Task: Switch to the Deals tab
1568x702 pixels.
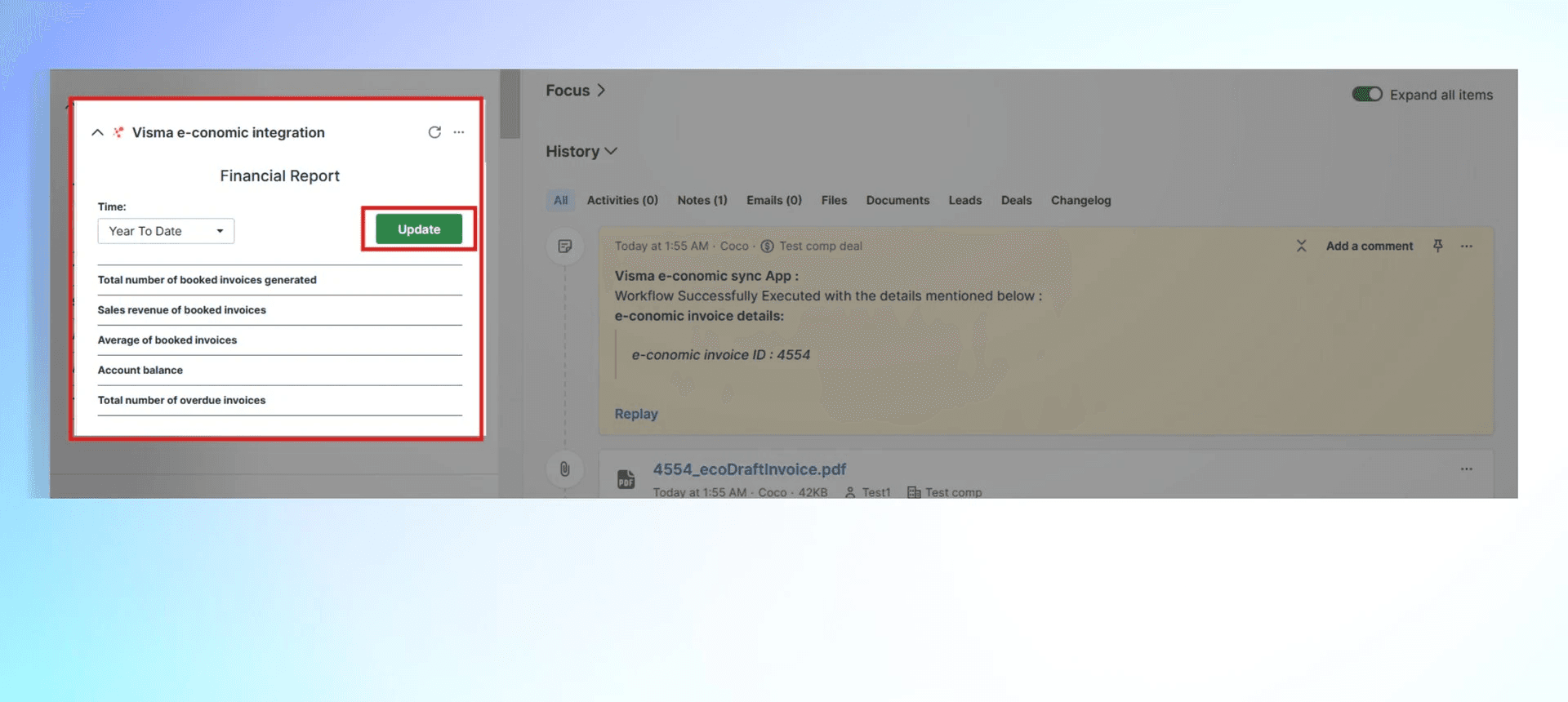Action: (x=1017, y=200)
